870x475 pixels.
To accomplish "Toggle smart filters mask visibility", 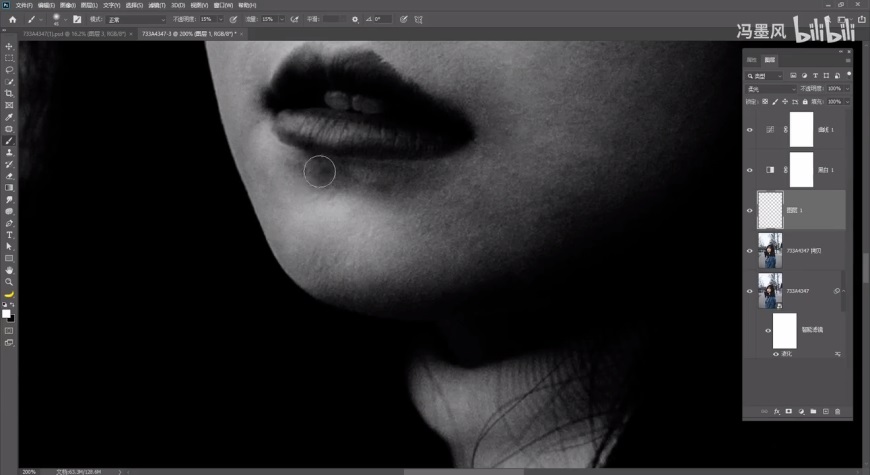I will 768,331.
